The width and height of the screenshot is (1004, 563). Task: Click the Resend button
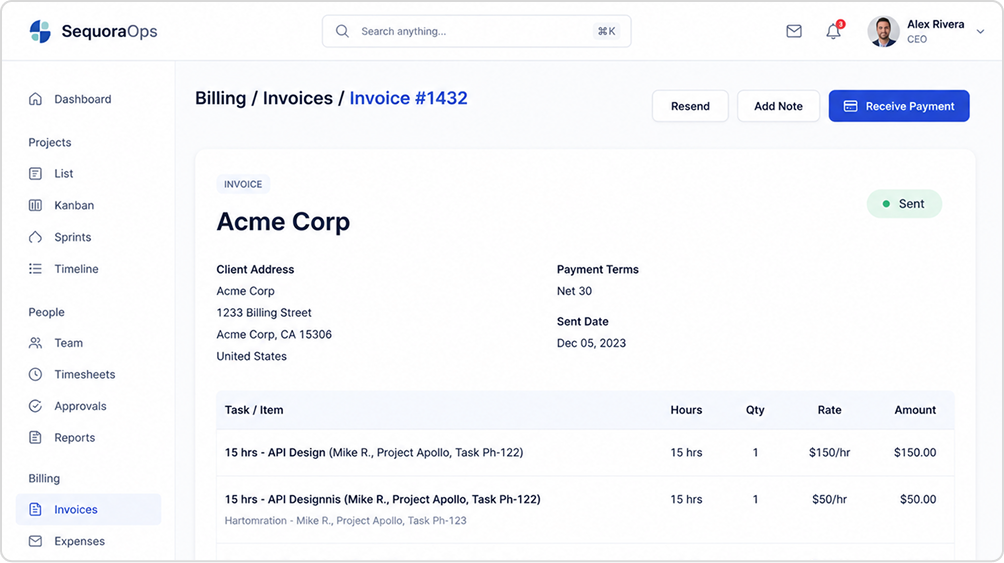click(x=690, y=106)
